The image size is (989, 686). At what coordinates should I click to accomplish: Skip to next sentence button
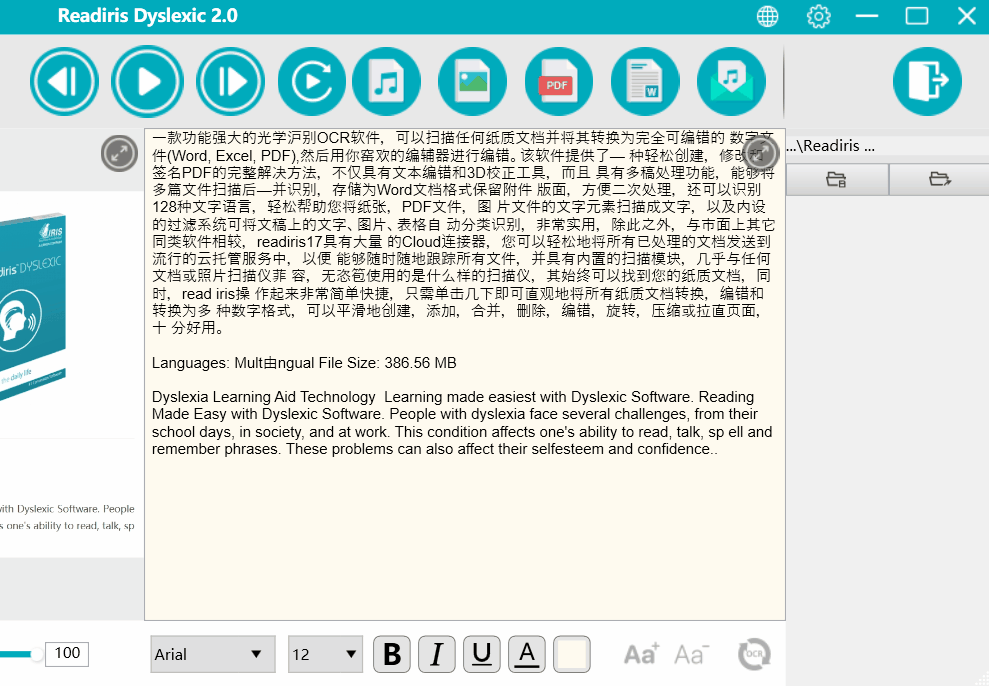pyautogui.click(x=231, y=81)
